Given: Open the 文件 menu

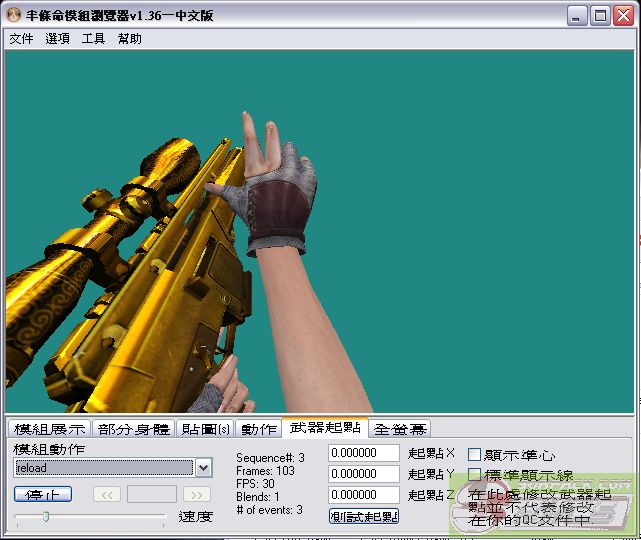Looking at the screenshot, I should 21,39.
